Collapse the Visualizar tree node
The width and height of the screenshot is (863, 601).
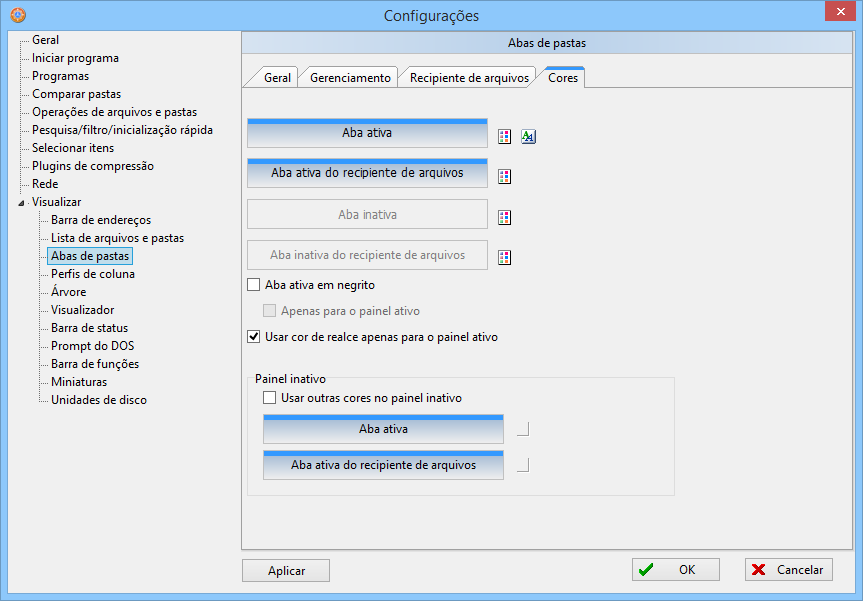click(22, 203)
